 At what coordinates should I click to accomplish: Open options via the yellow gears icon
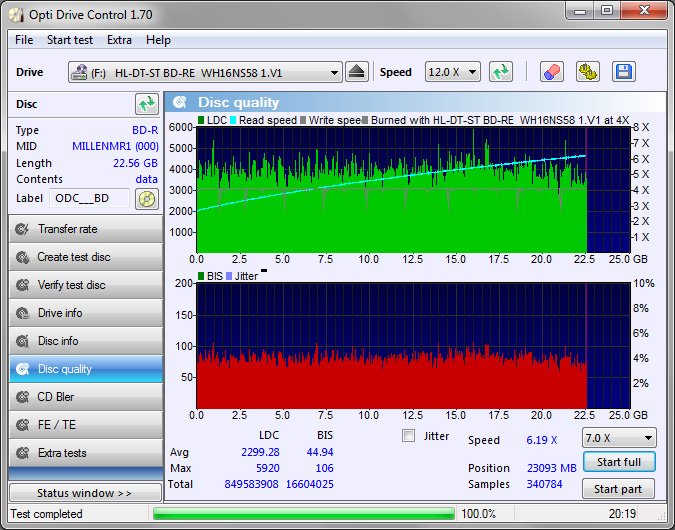coord(588,72)
